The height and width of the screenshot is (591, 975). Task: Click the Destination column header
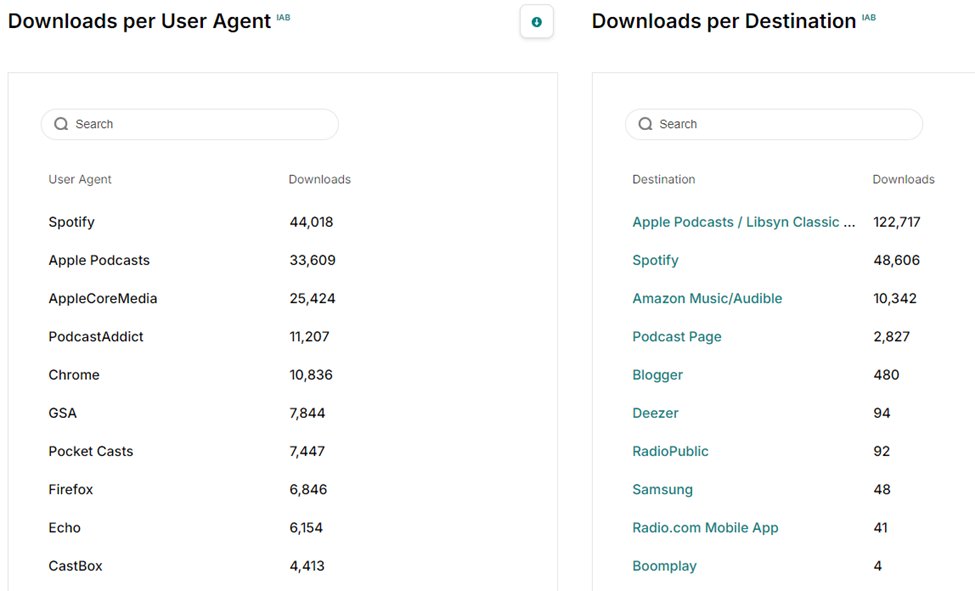click(663, 179)
